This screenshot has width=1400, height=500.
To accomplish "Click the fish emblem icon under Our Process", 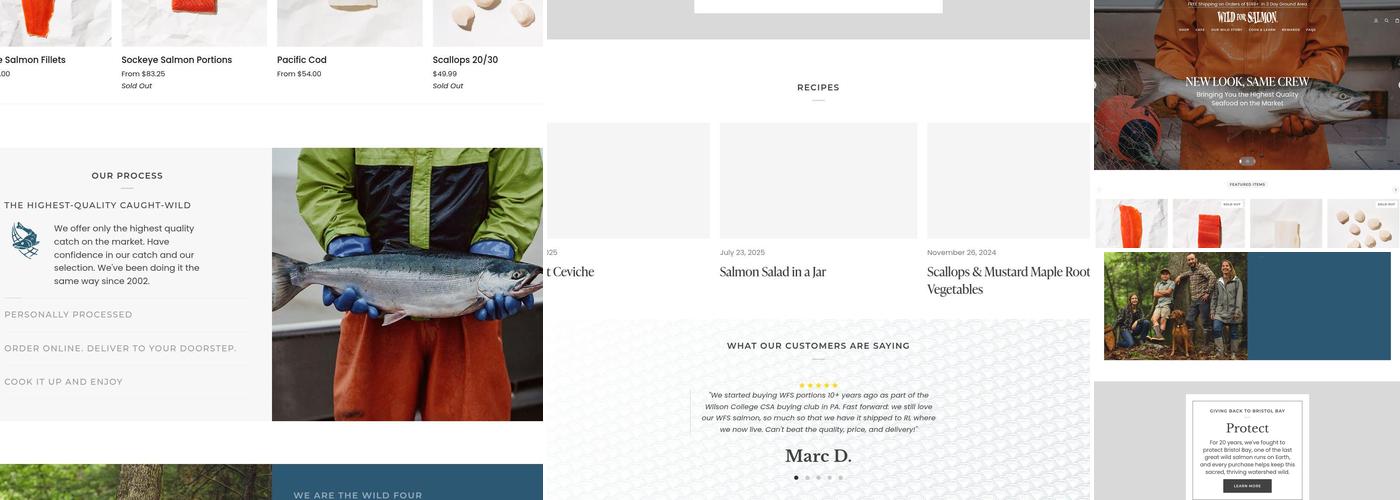I will pyautogui.click(x=26, y=241).
